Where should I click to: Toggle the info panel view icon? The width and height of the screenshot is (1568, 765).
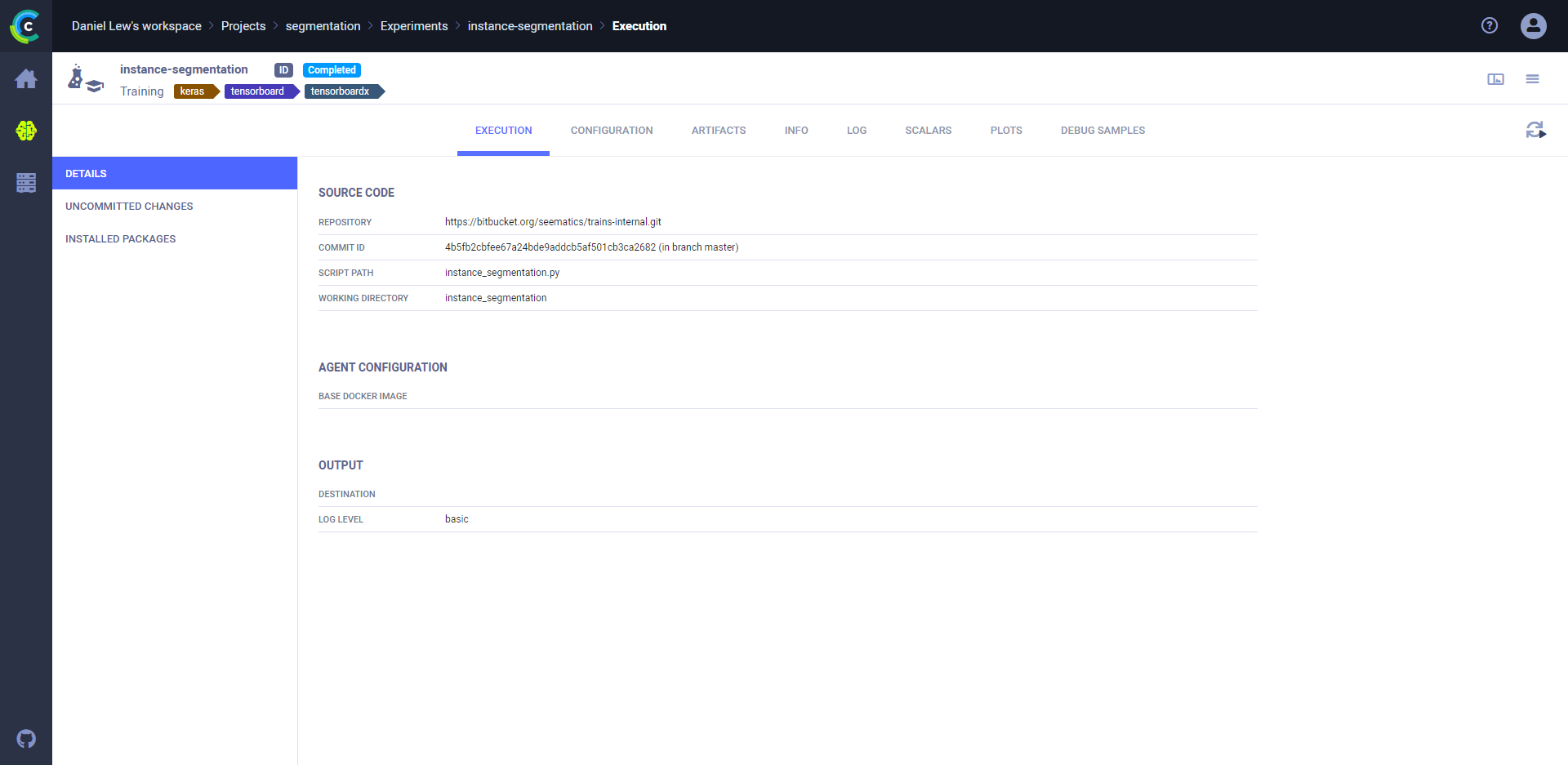(1495, 78)
